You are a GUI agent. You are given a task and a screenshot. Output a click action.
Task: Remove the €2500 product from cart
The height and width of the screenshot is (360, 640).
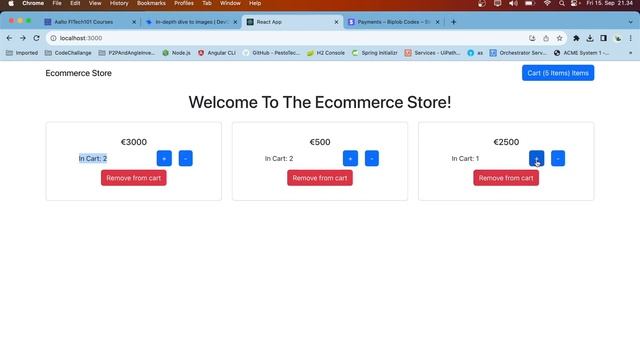click(x=506, y=178)
